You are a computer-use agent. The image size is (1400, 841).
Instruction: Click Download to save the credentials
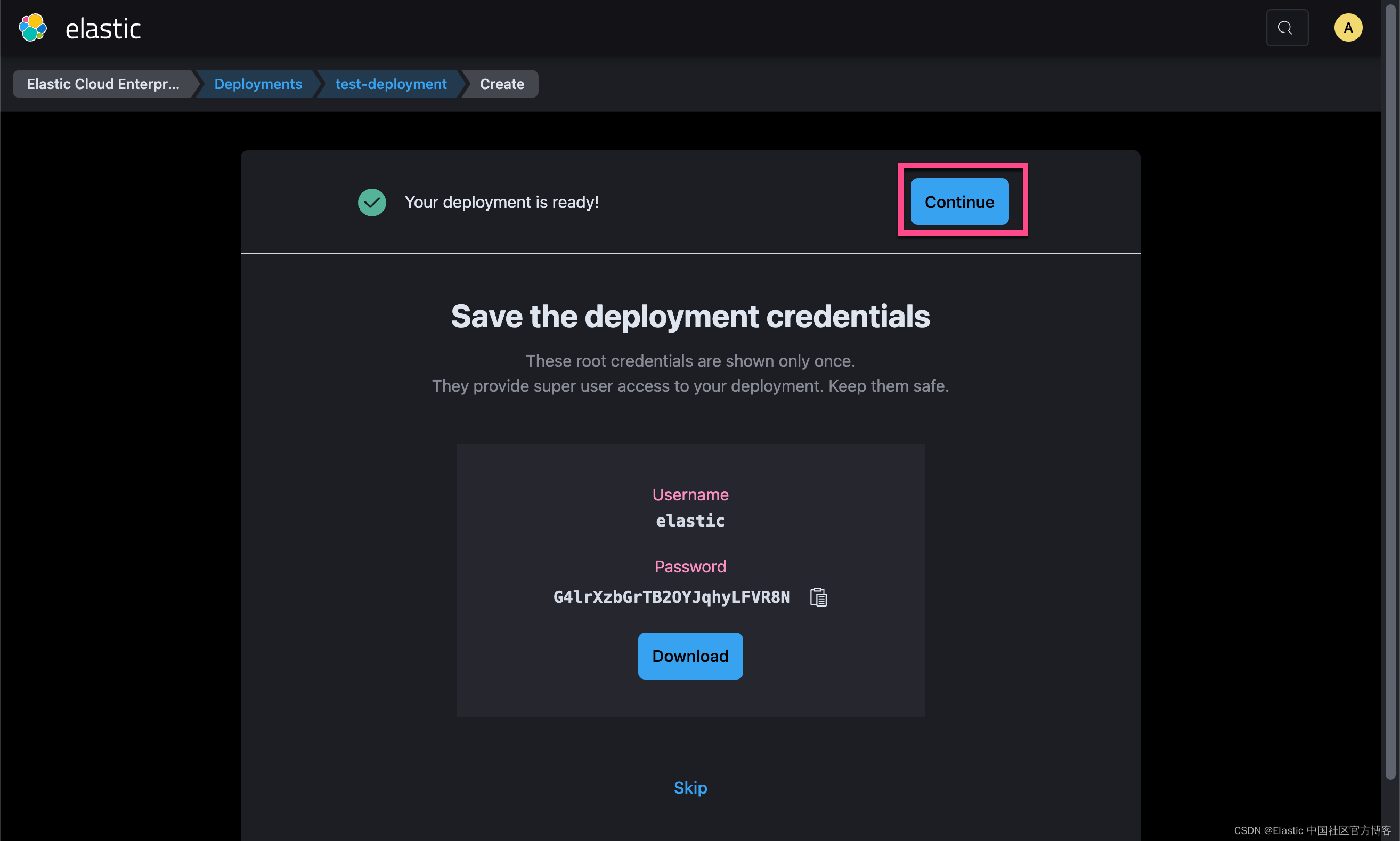(x=690, y=656)
